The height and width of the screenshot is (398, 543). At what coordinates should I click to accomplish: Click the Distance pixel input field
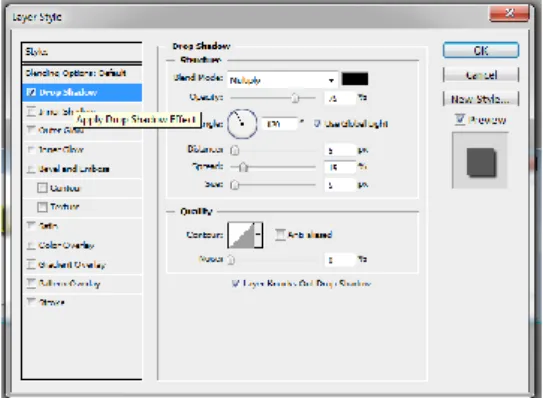pos(340,150)
